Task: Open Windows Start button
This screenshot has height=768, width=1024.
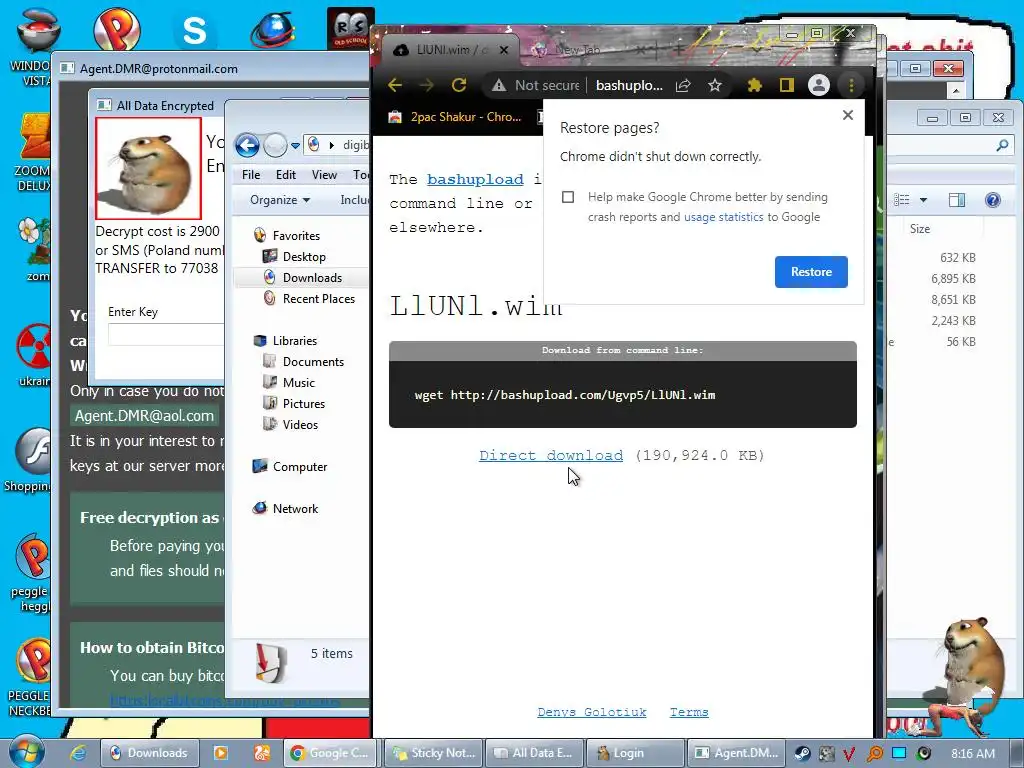Action: point(26,752)
